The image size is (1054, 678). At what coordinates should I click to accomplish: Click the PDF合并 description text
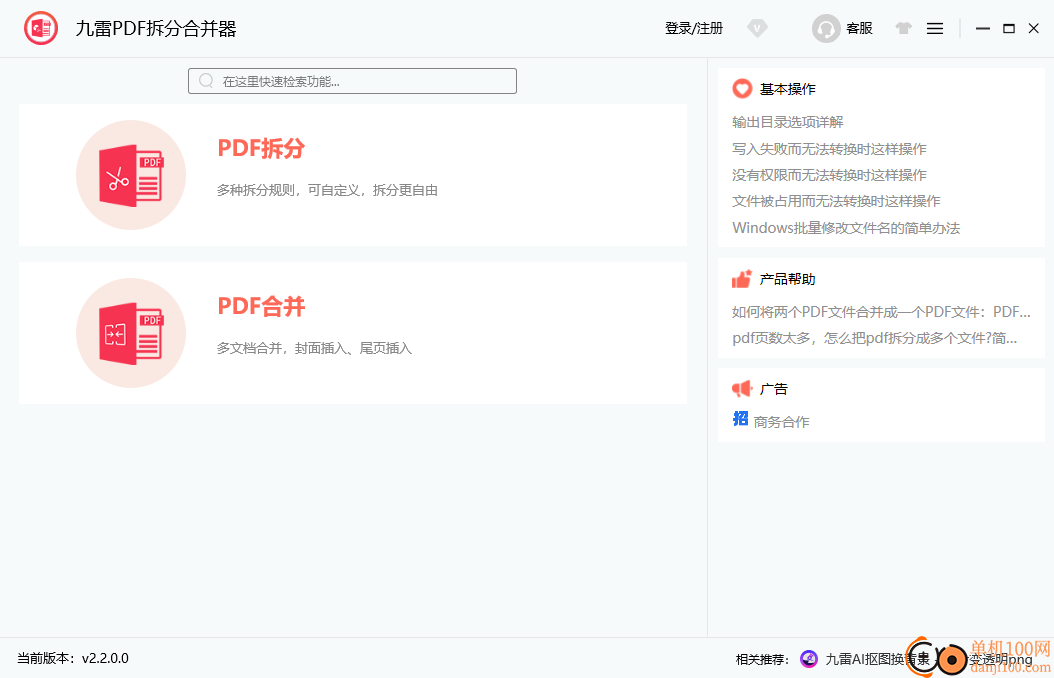pyautogui.click(x=314, y=348)
